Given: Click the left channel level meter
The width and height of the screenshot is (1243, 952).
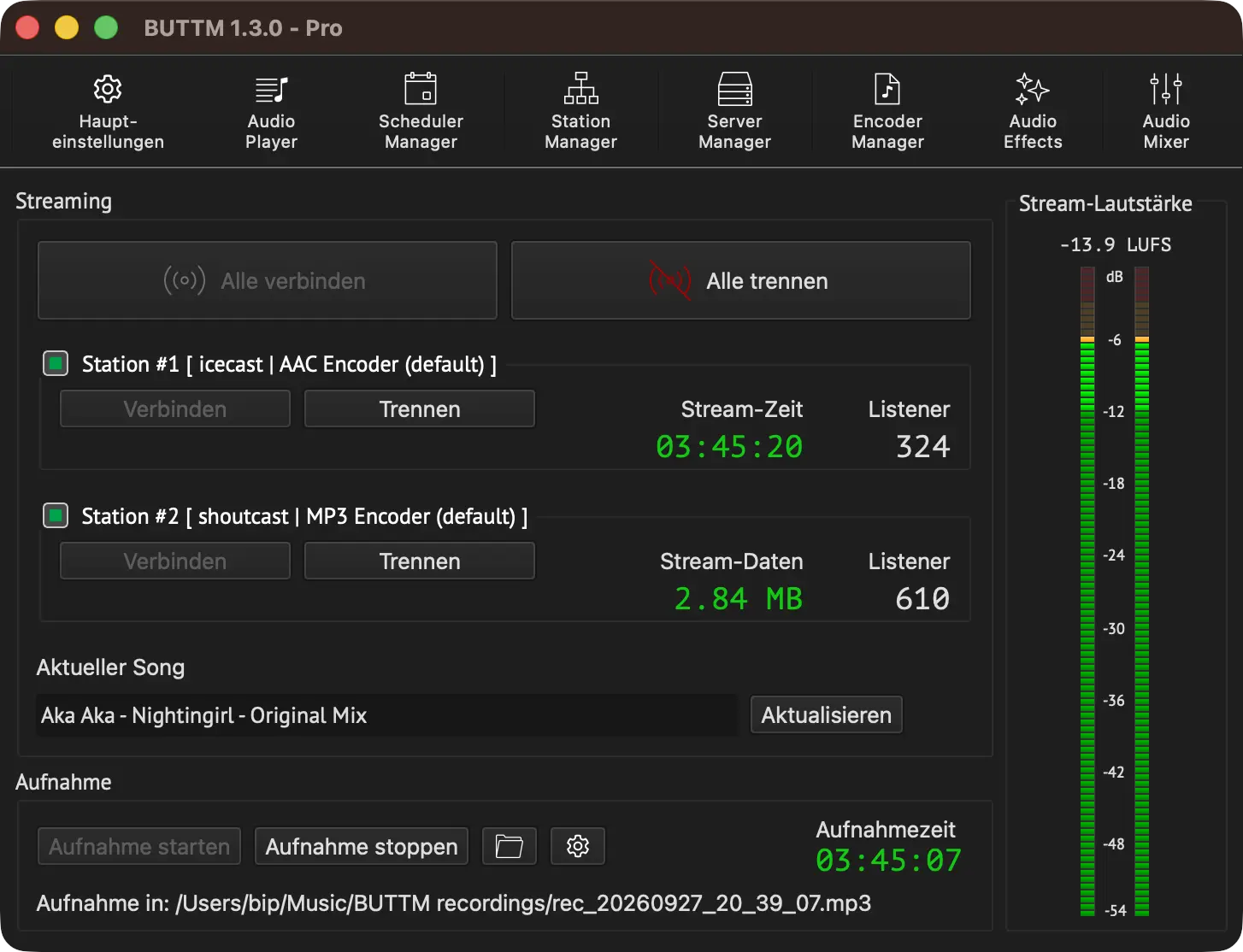Looking at the screenshot, I should click(1087, 591).
